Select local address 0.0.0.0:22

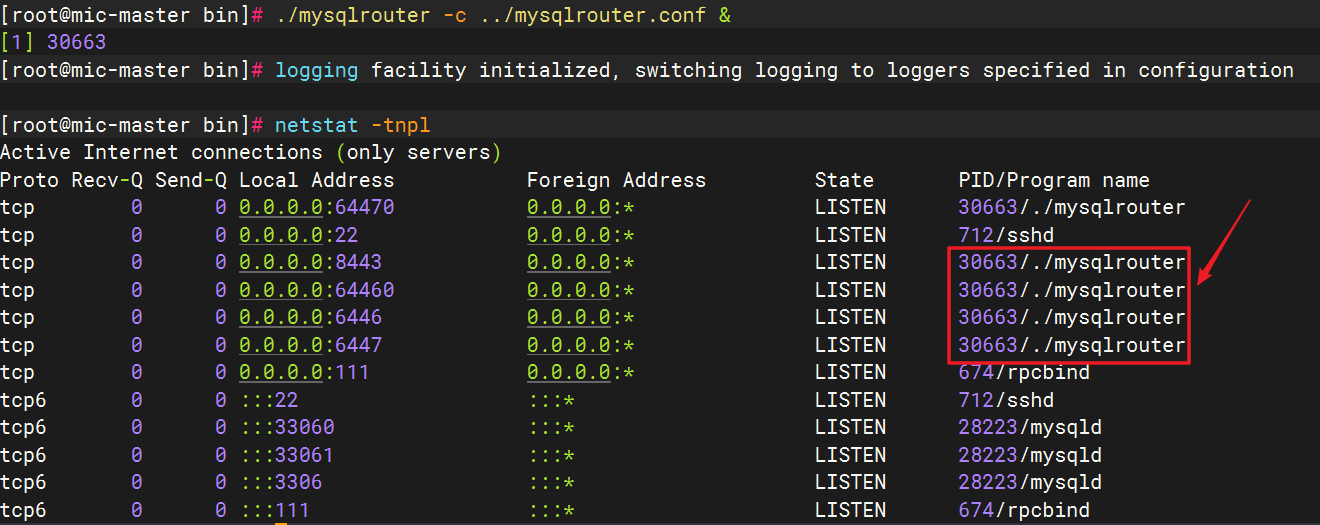299,235
